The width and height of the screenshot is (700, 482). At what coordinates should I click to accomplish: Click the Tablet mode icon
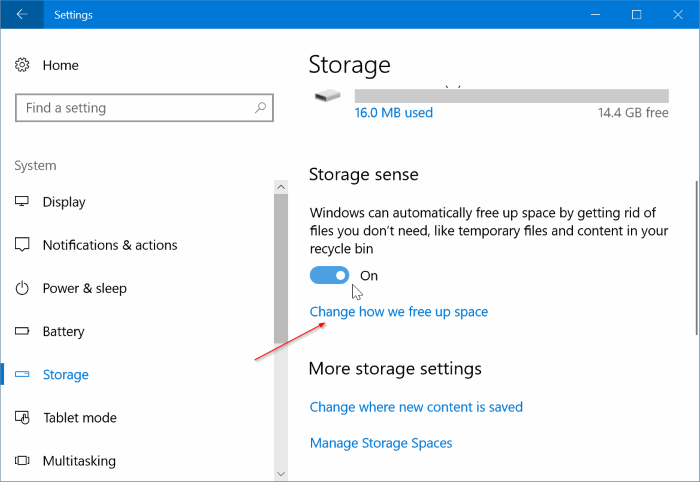[x=22, y=418]
